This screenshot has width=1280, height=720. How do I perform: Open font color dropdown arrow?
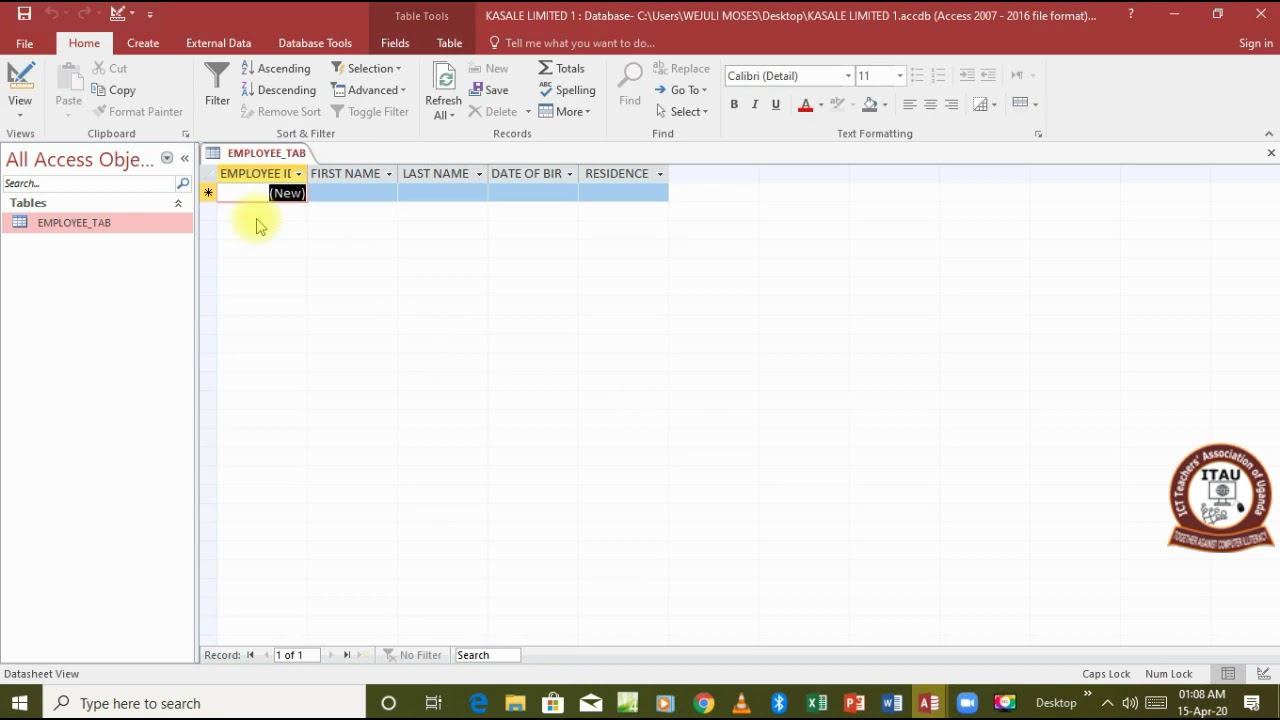[821, 104]
